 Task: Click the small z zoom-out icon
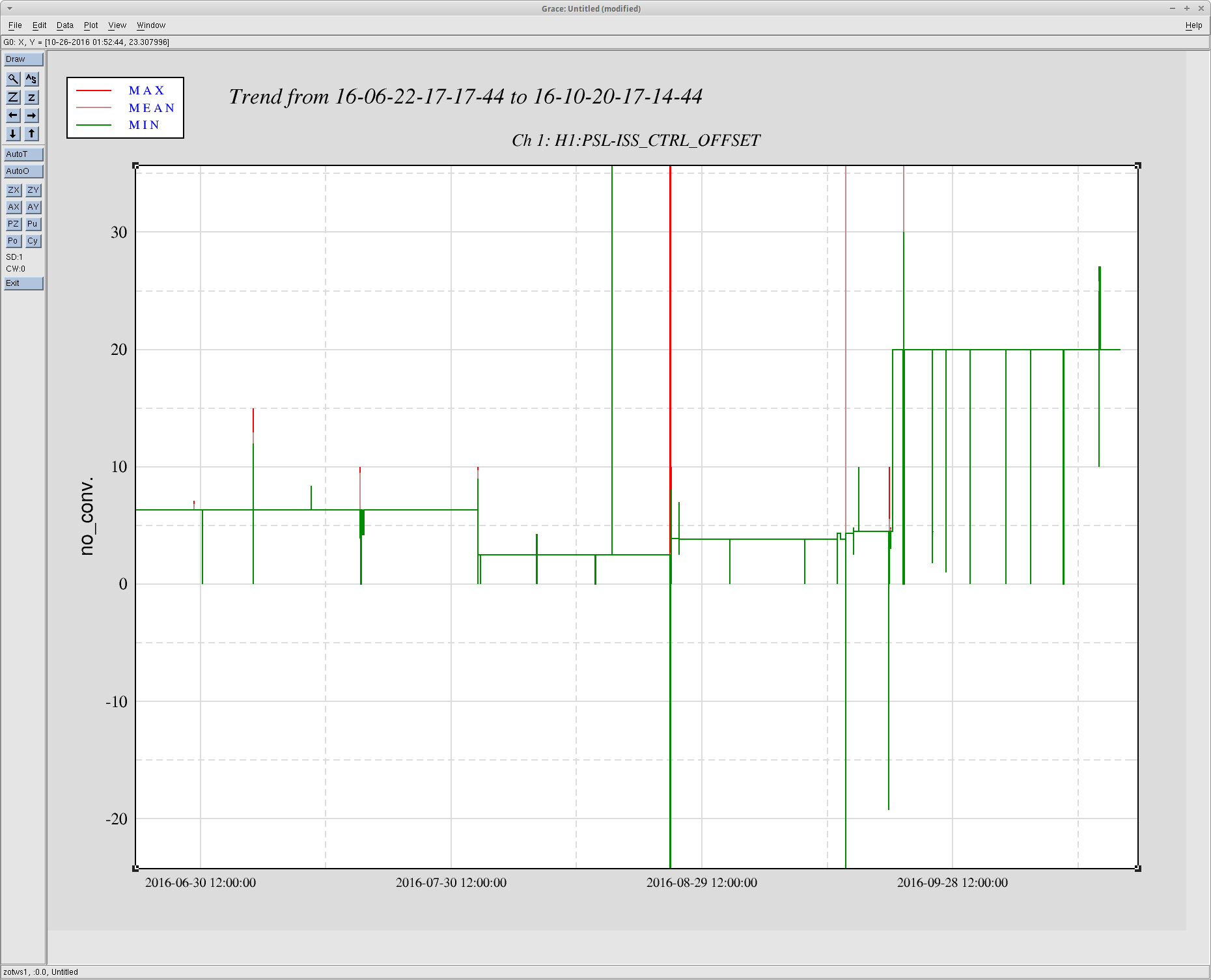[31, 97]
